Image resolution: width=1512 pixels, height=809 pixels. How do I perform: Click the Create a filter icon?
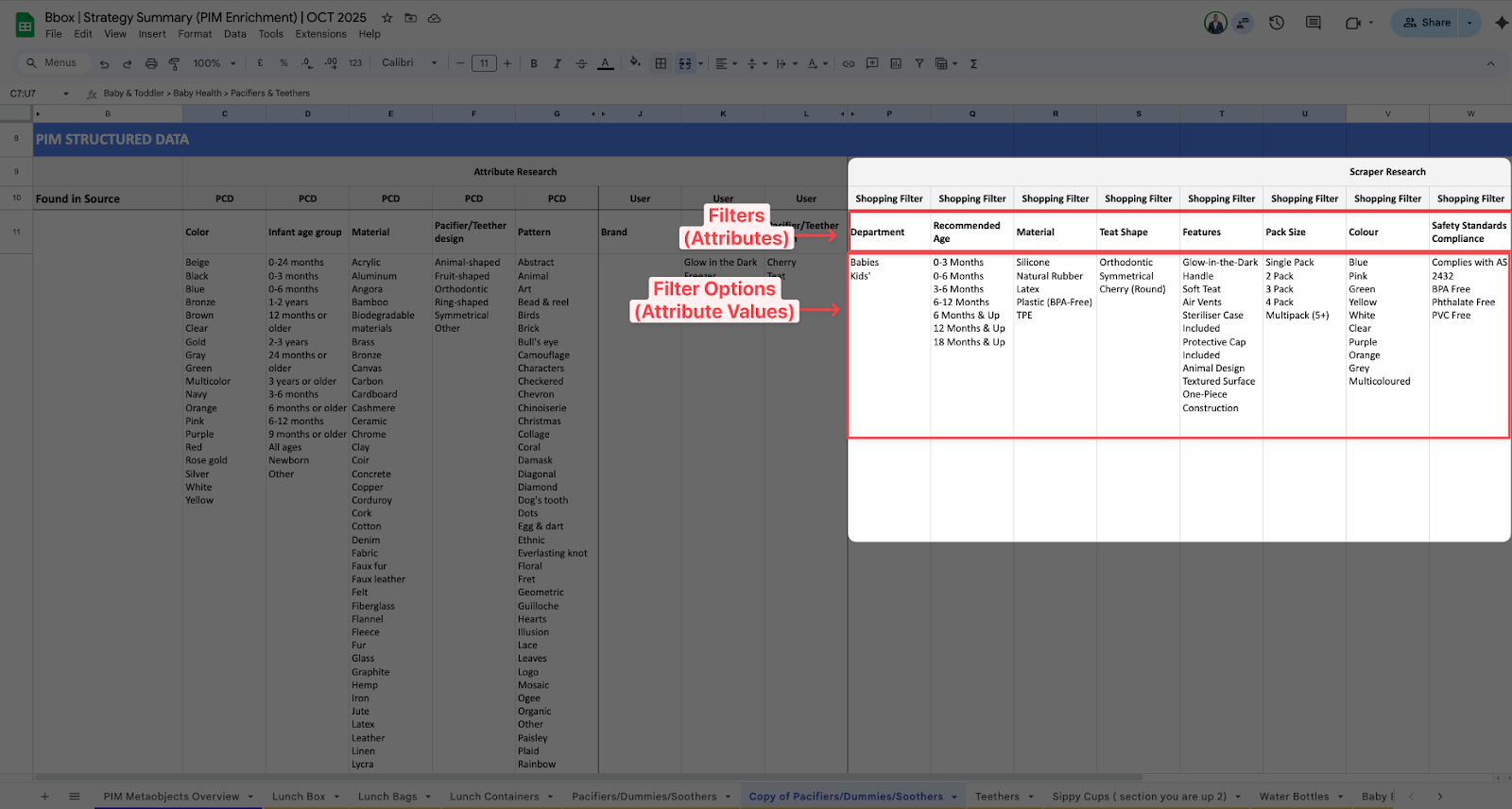click(x=919, y=64)
